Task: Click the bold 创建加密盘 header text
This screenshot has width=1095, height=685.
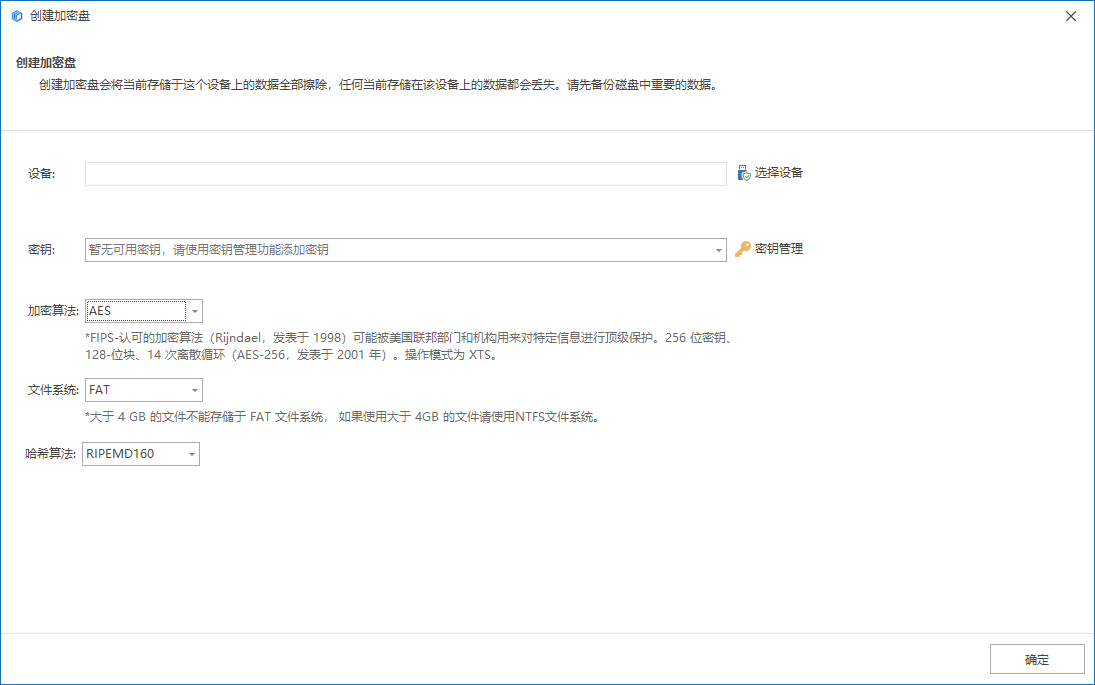Action: pyautogui.click(x=46, y=63)
